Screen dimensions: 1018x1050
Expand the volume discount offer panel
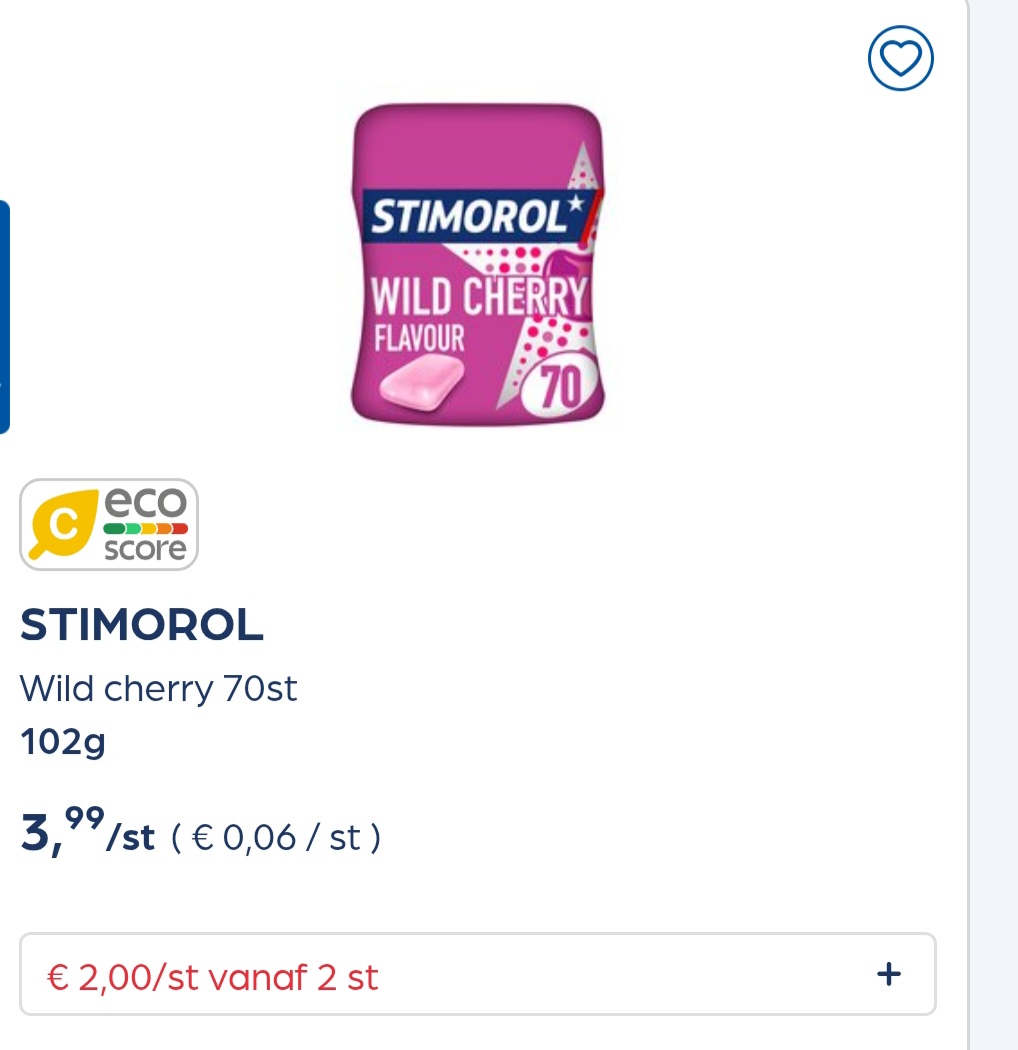tap(477, 973)
